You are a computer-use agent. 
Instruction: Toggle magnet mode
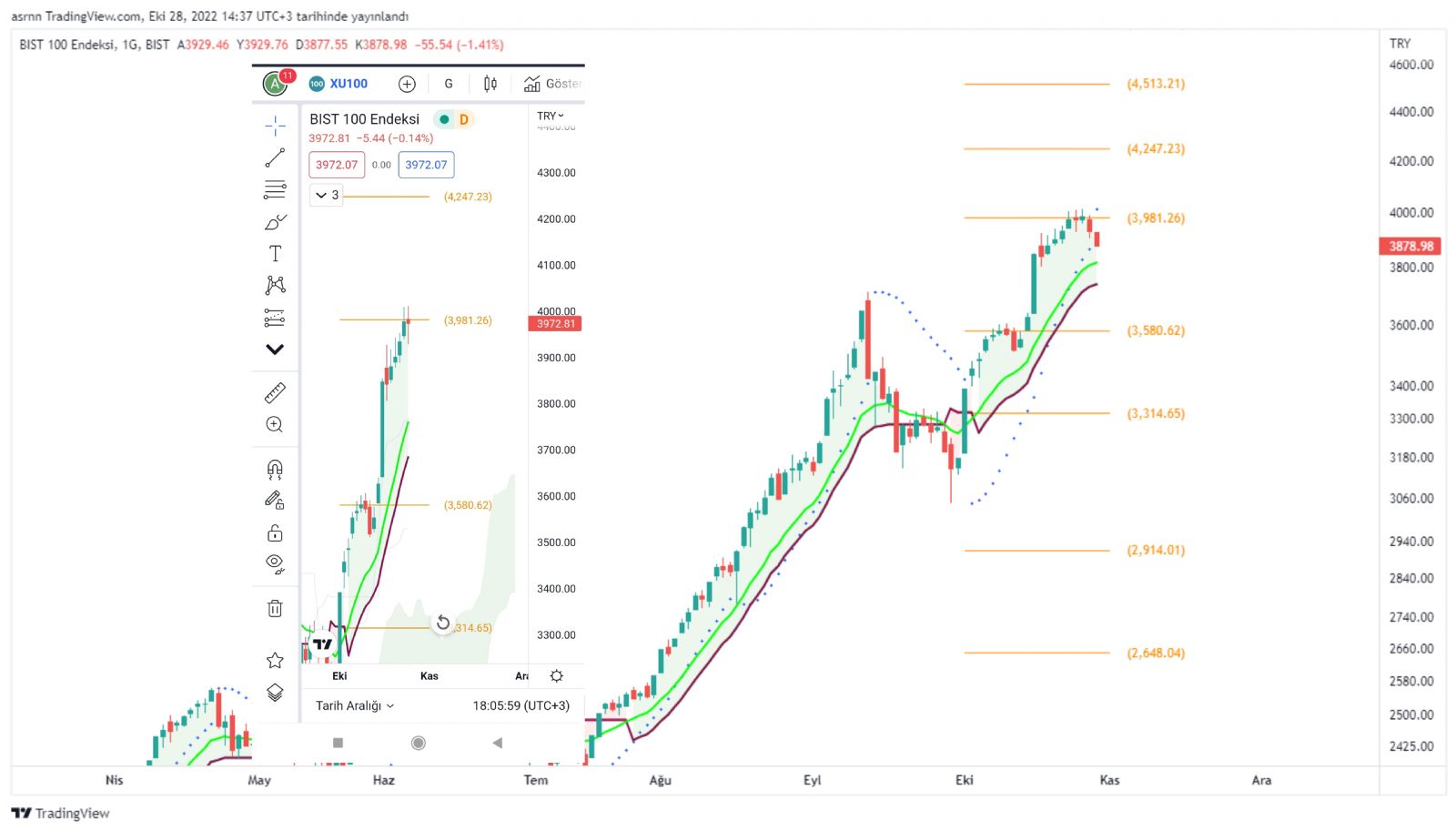coord(275,469)
